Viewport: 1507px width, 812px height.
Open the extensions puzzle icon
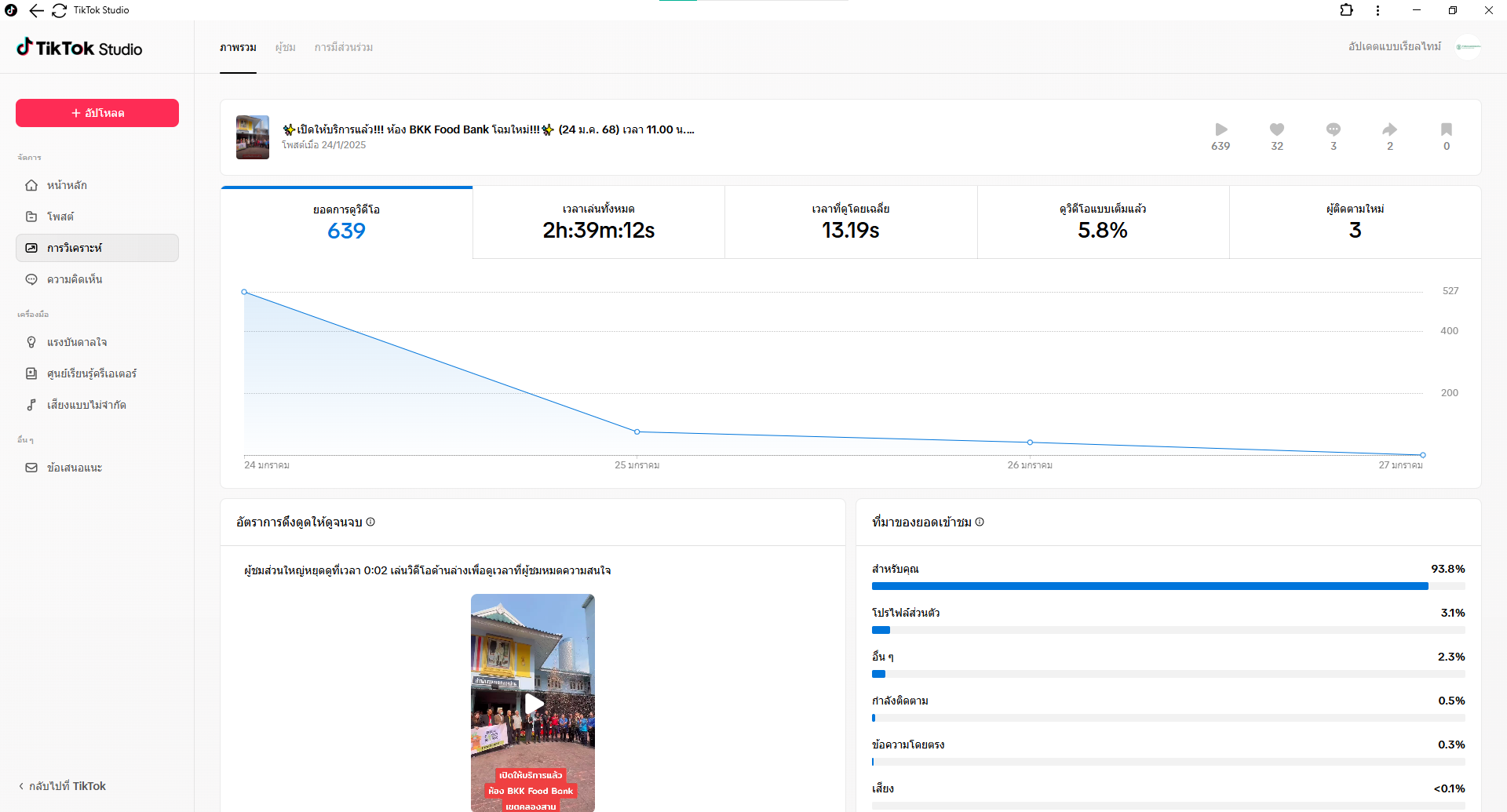pyautogui.click(x=1346, y=10)
